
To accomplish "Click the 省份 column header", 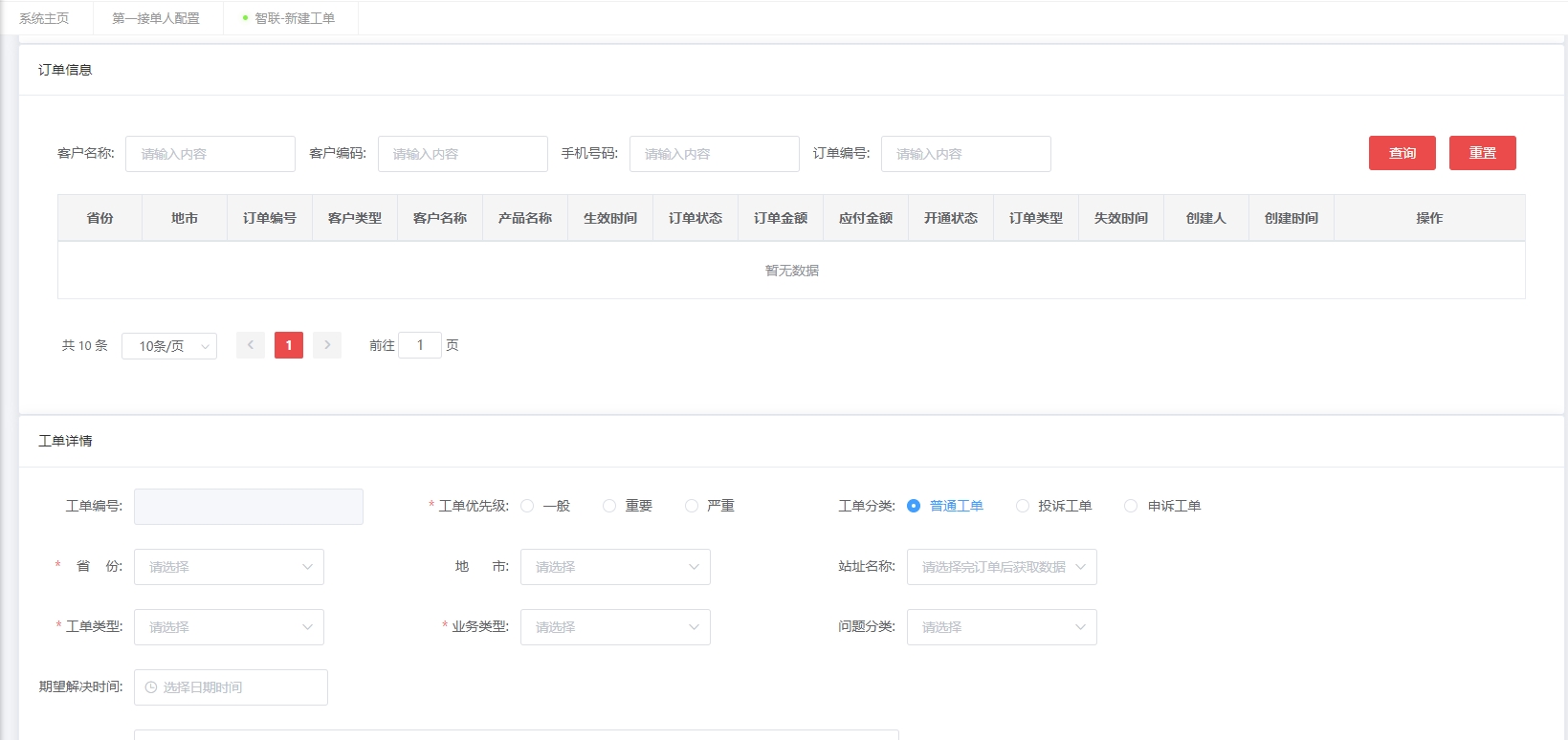I will pos(99,218).
